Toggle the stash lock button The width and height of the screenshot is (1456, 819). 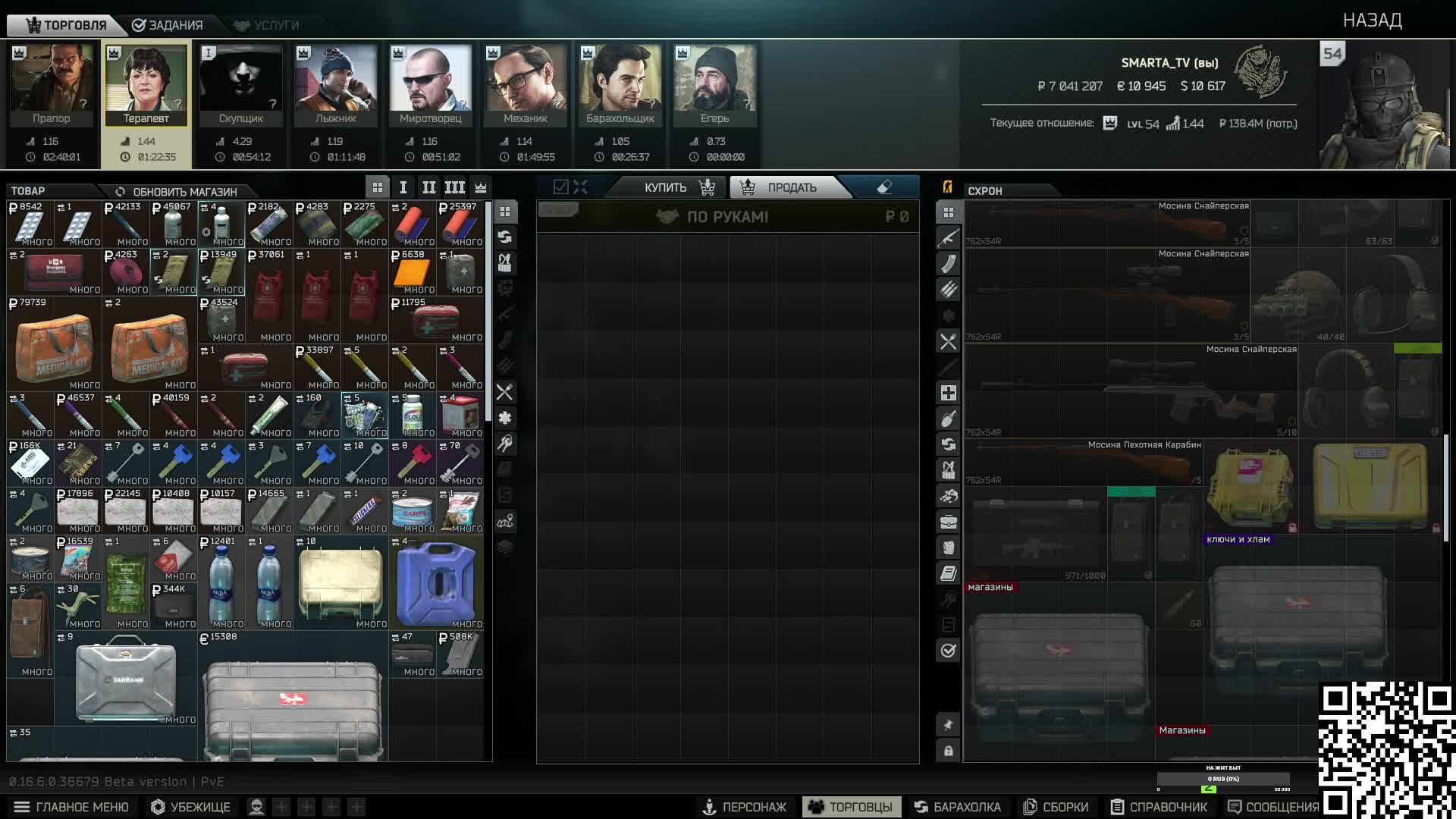coord(948,751)
